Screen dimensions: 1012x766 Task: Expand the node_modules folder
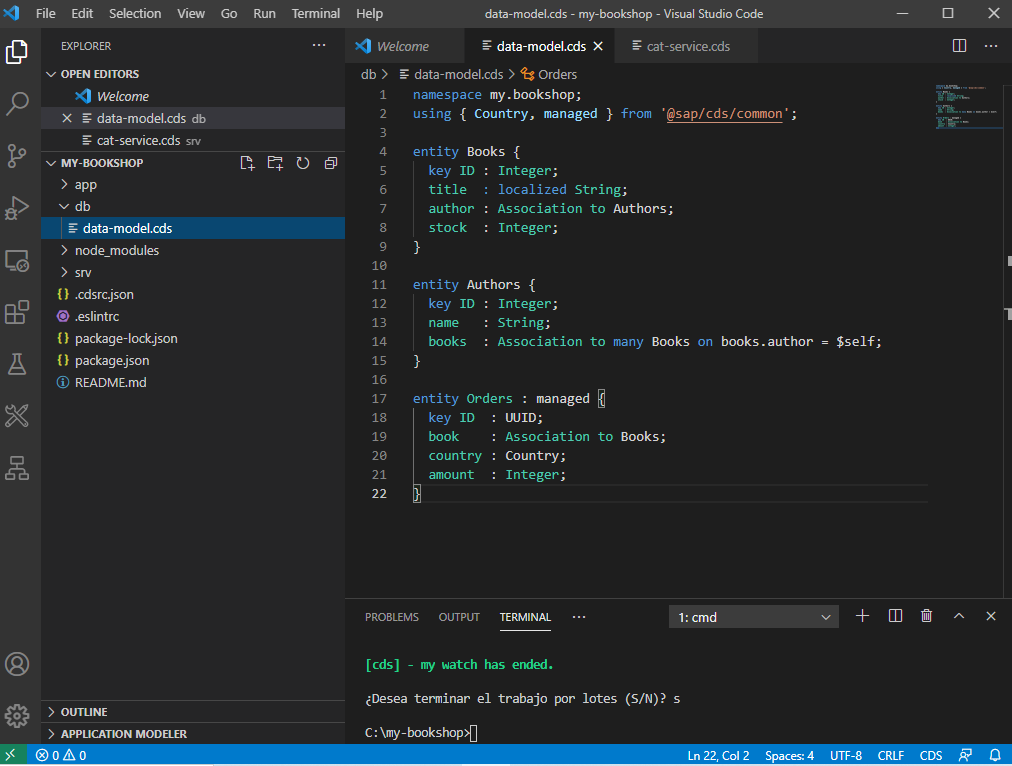point(116,250)
